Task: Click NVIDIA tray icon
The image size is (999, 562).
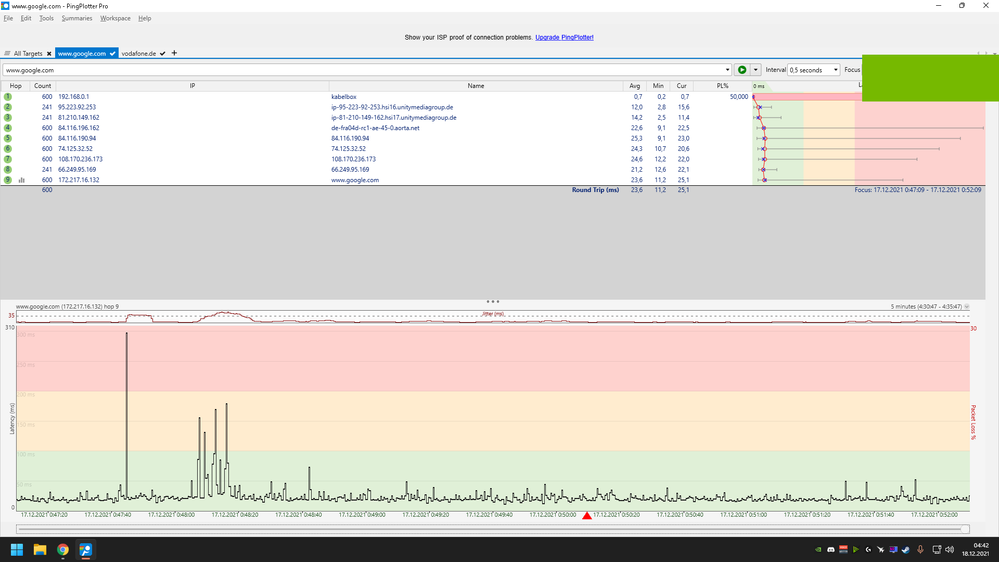Action: click(818, 549)
